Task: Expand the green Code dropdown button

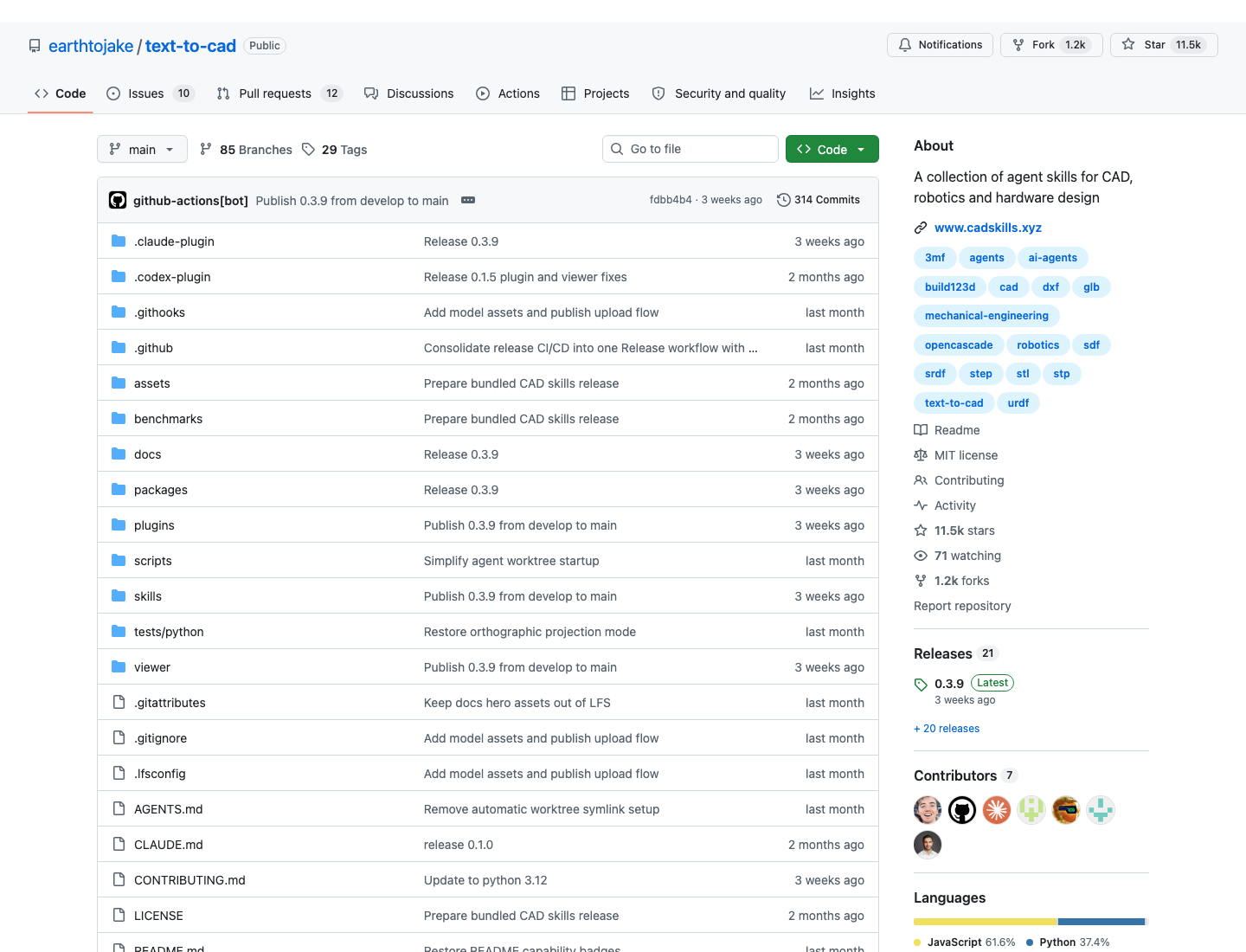Action: (832, 149)
